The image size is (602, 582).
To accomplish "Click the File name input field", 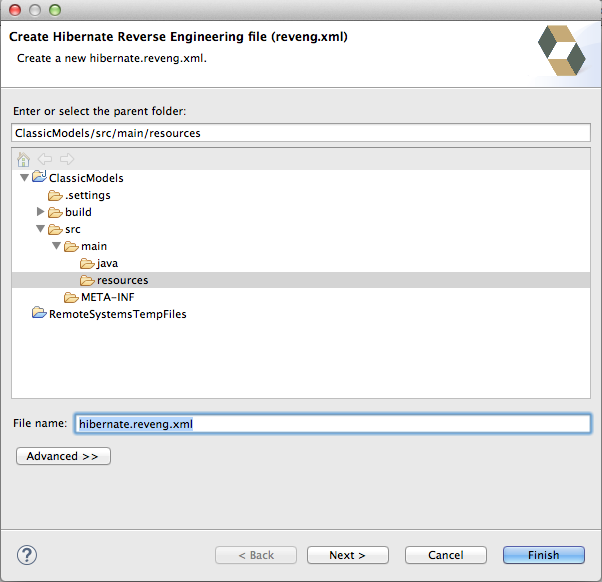I will (332, 424).
